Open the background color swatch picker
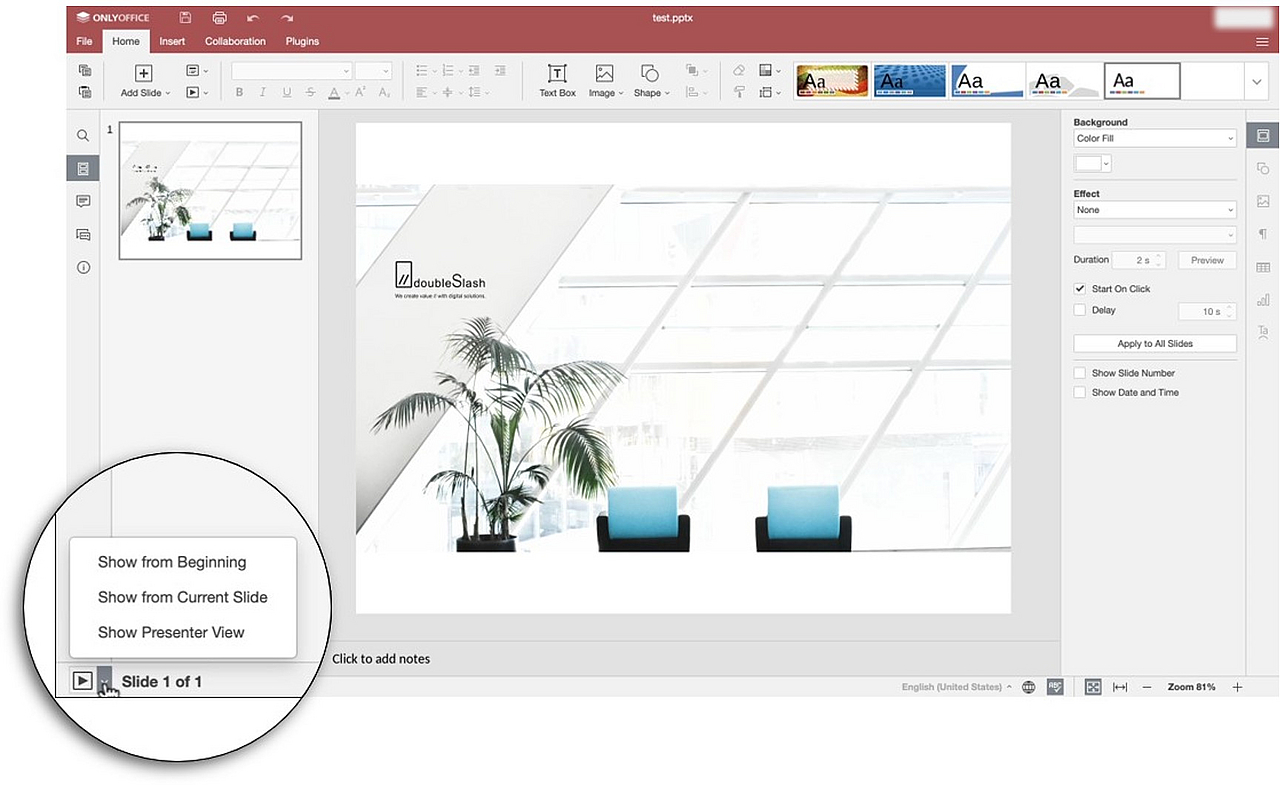This screenshot has height=785, width=1280. pyautogui.click(x=1092, y=164)
